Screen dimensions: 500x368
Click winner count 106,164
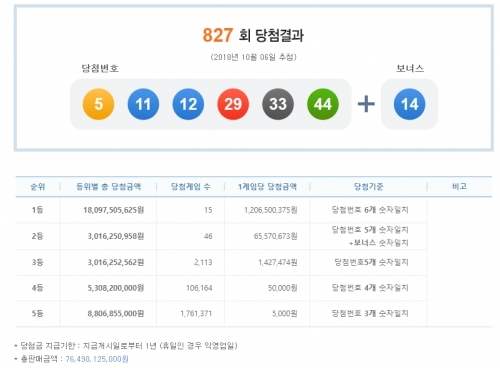point(199,288)
